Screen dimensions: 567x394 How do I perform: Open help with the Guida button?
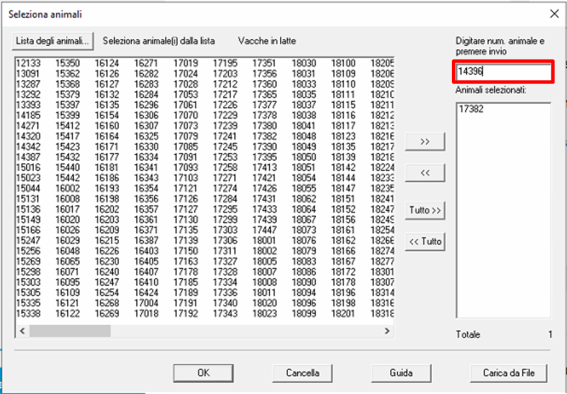[x=401, y=373]
